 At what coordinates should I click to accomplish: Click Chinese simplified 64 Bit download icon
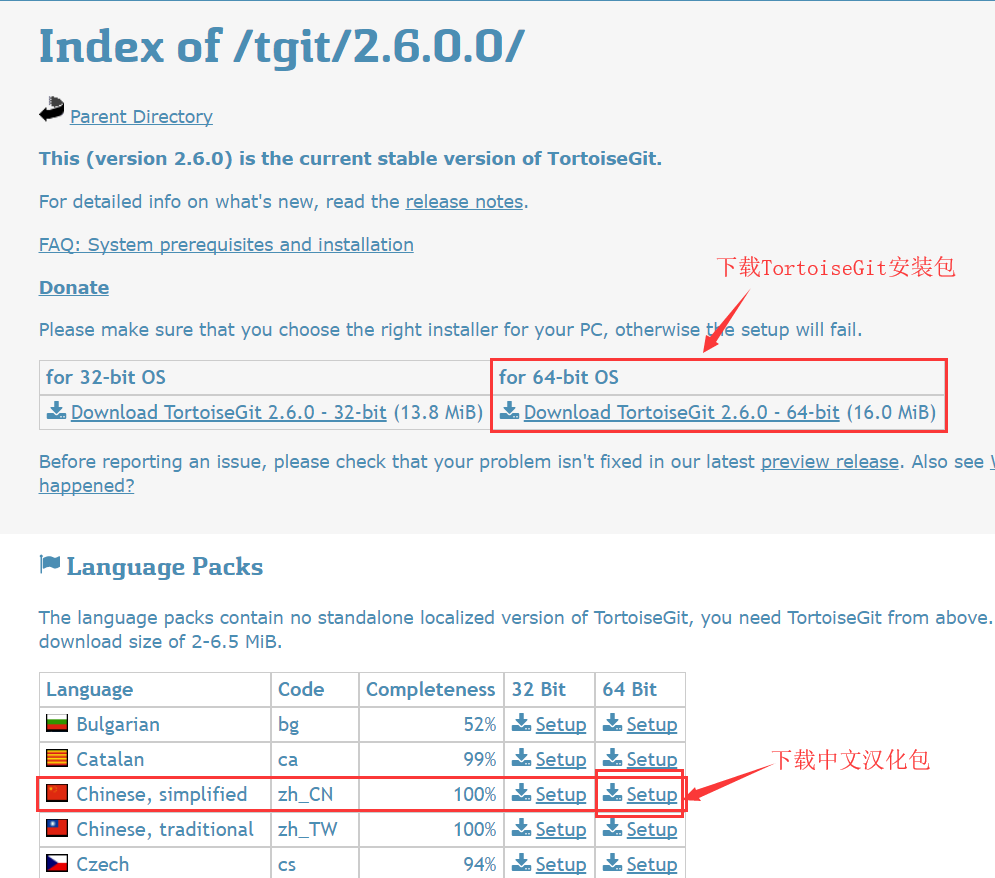click(x=612, y=792)
